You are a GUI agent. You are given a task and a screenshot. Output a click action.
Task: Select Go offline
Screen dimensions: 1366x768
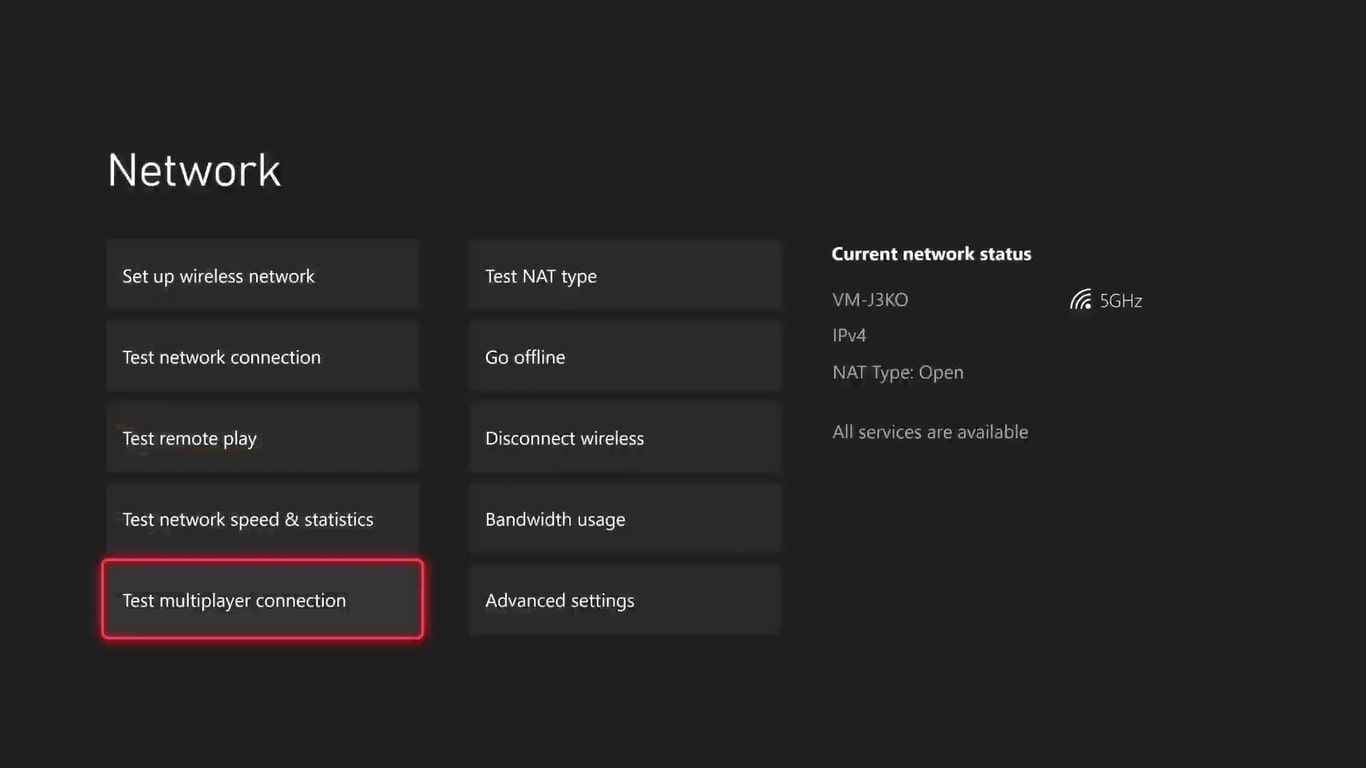coord(624,357)
